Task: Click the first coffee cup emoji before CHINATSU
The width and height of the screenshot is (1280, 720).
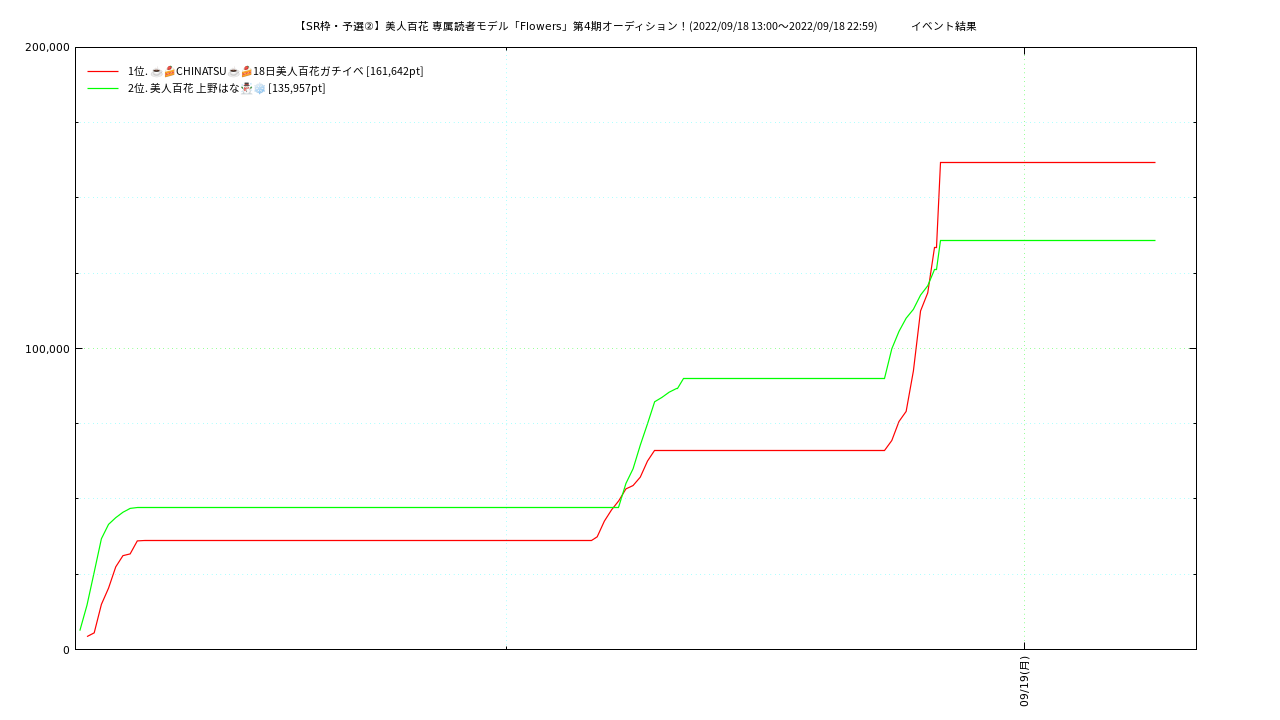Action: [x=157, y=71]
